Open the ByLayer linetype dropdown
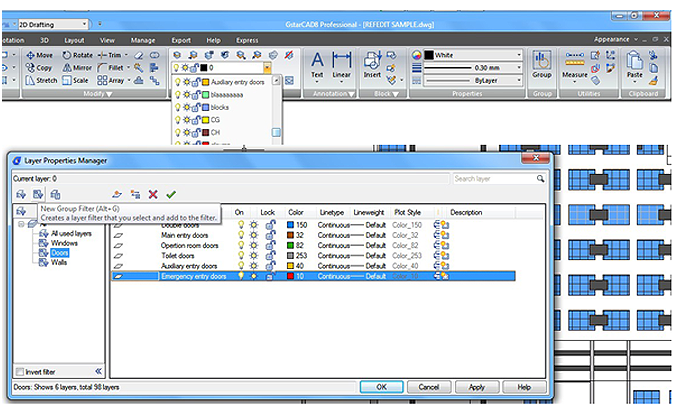 (x=518, y=80)
